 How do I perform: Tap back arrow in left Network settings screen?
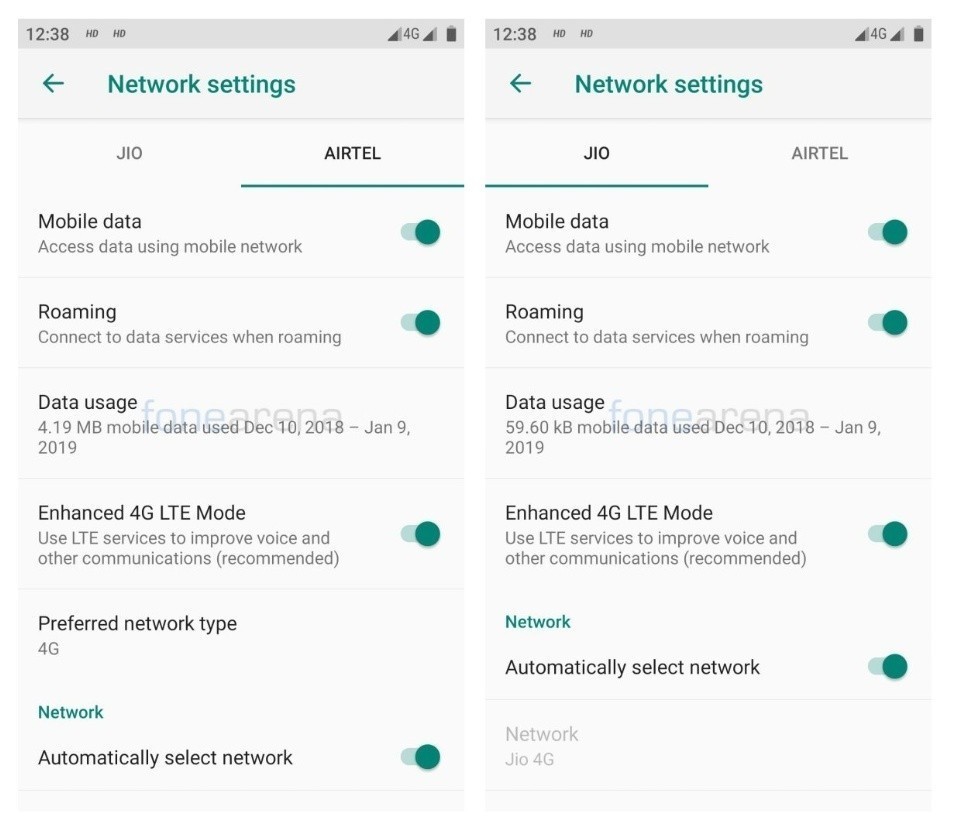53,84
